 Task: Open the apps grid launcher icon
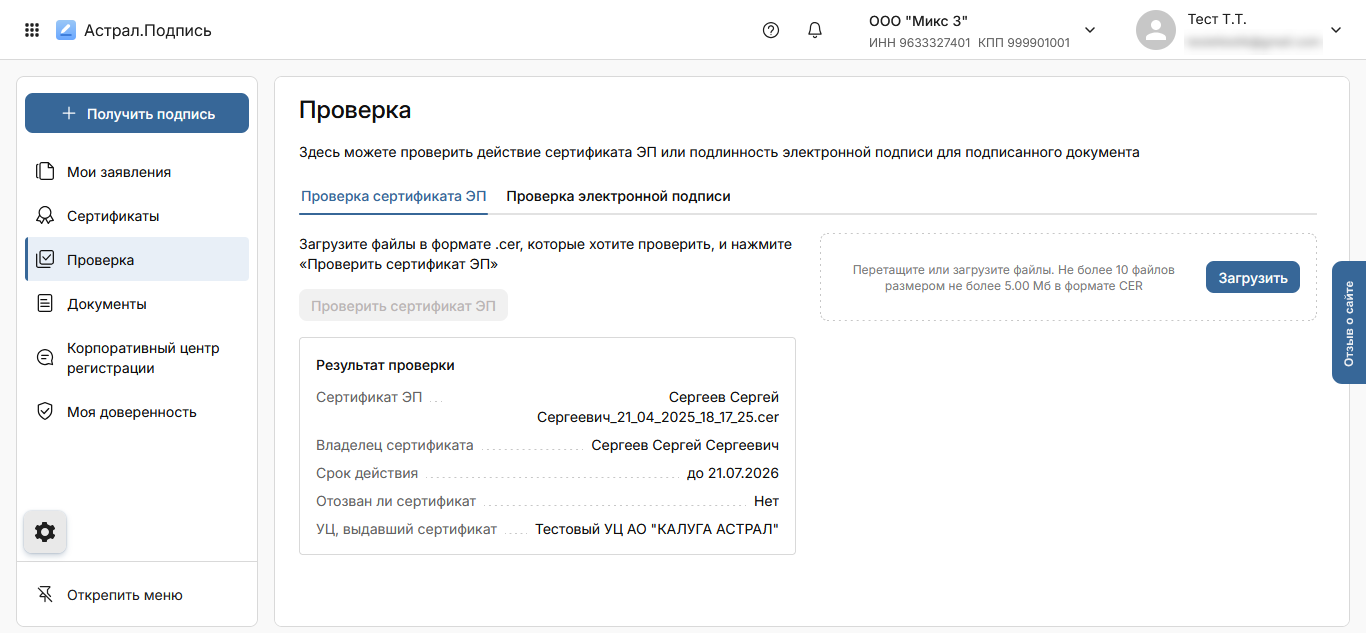pyautogui.click(x=32, y=30)
